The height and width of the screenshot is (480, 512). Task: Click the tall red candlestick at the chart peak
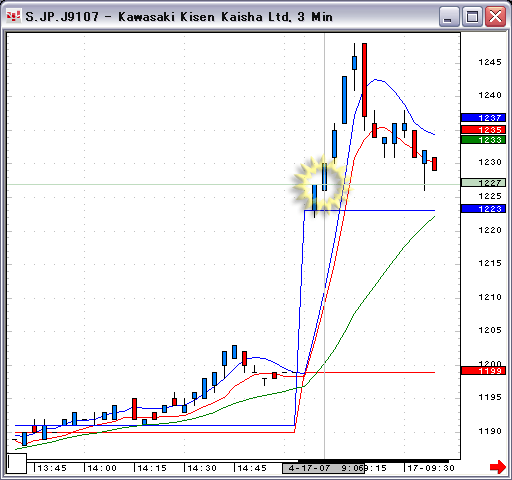click(x=364, y=80)
